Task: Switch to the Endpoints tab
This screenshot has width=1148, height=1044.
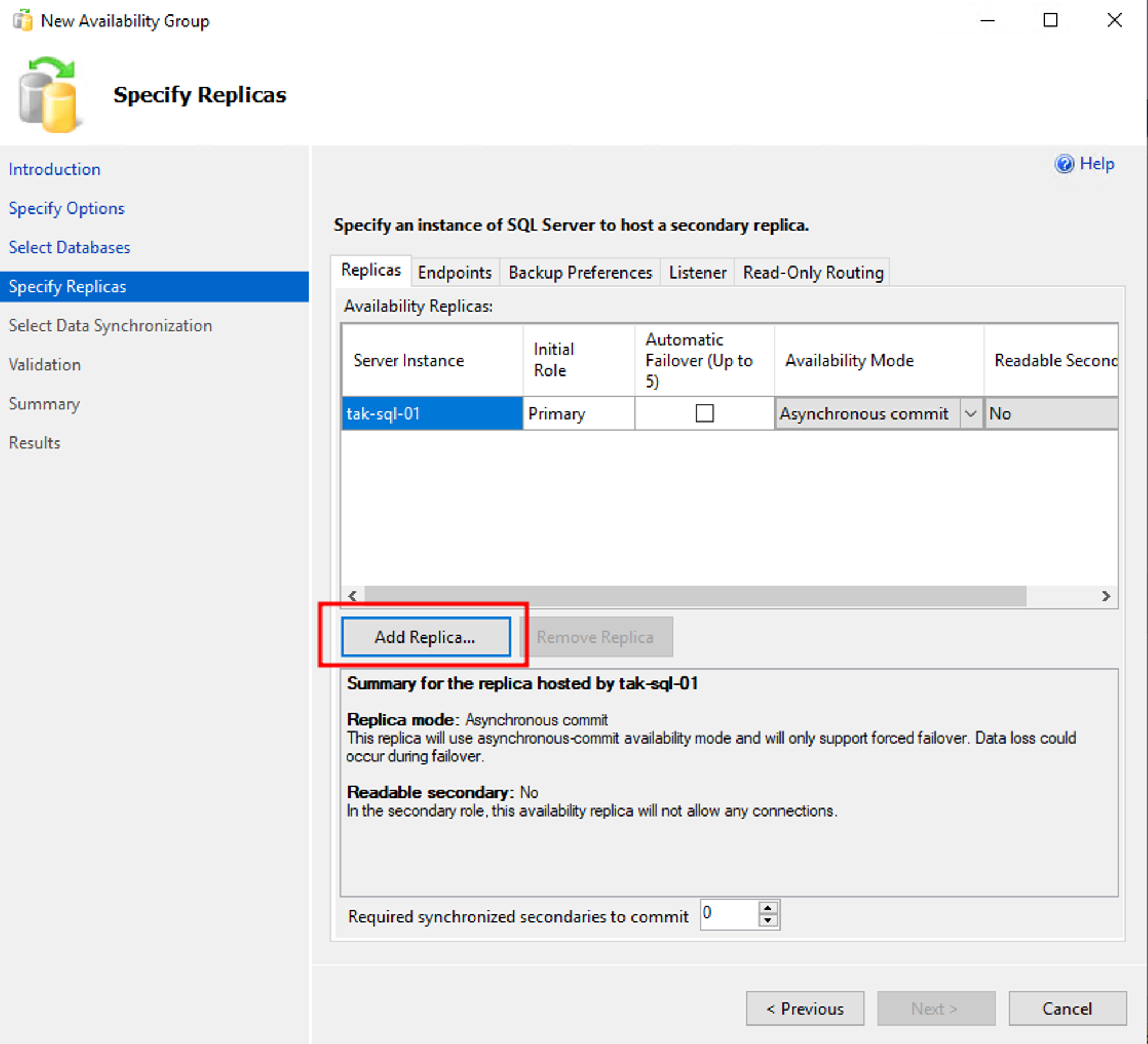Action: click(454, 272)
